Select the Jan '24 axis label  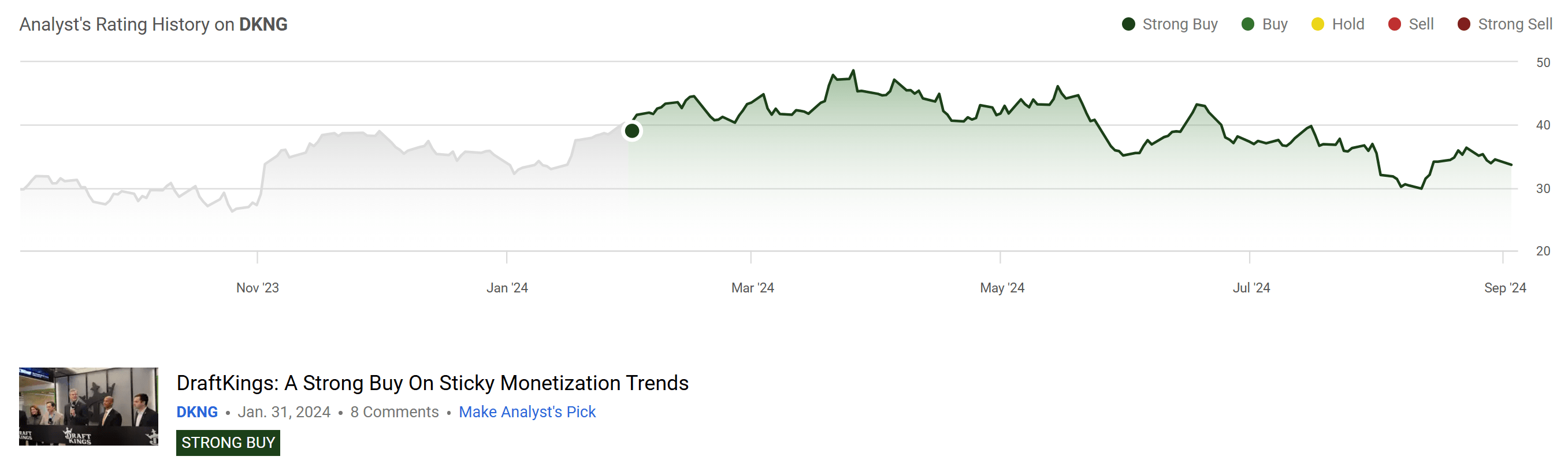click(x=507, y=288)
